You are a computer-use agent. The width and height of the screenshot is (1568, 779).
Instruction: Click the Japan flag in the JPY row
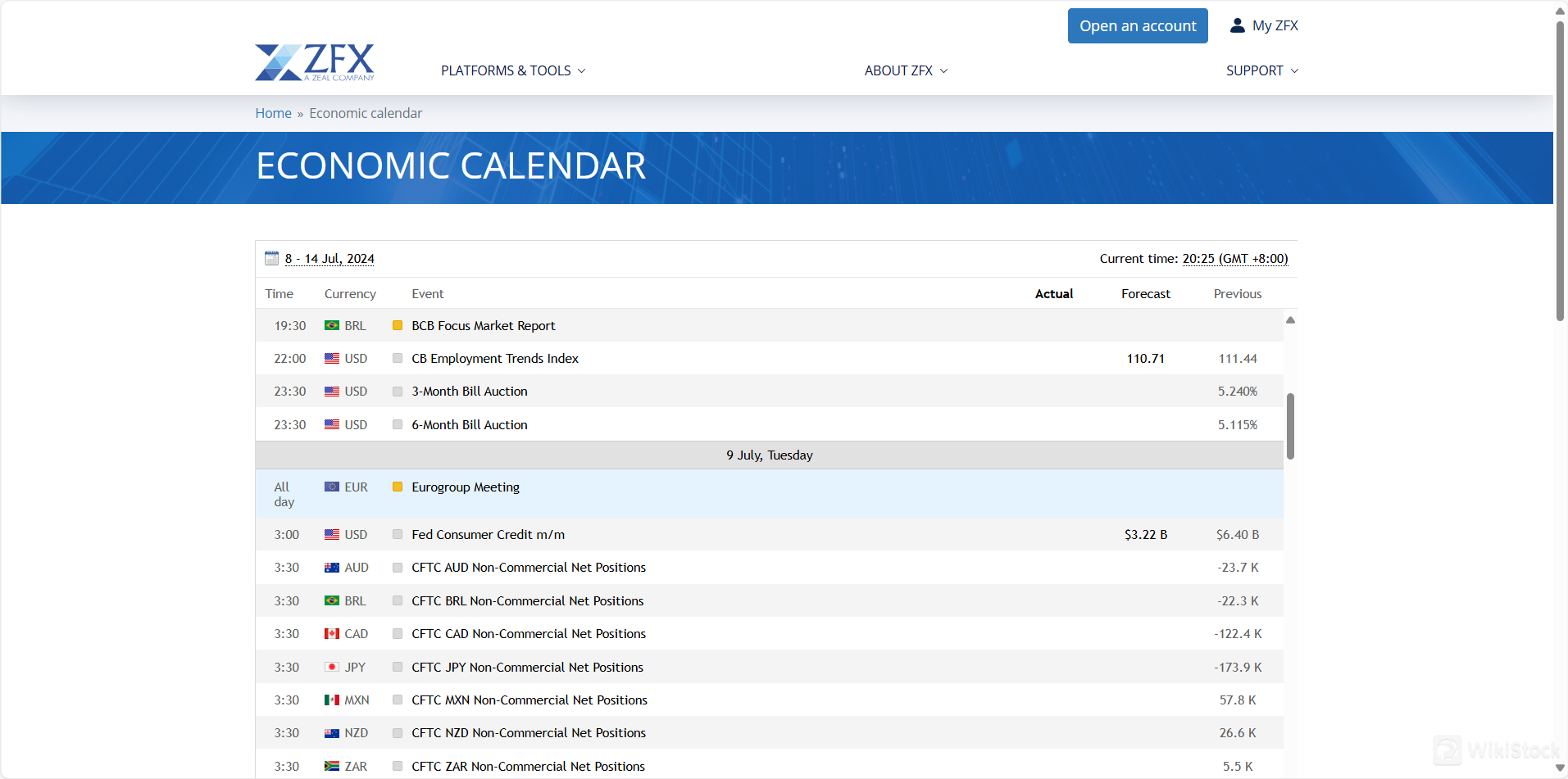[332, 668]
